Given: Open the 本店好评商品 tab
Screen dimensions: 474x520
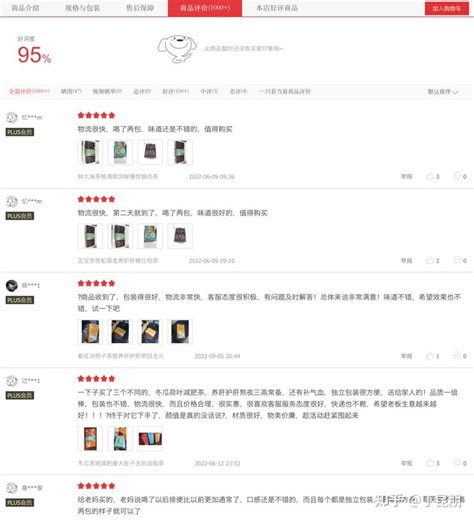Looking at the screenshot, I should (277, 8).
